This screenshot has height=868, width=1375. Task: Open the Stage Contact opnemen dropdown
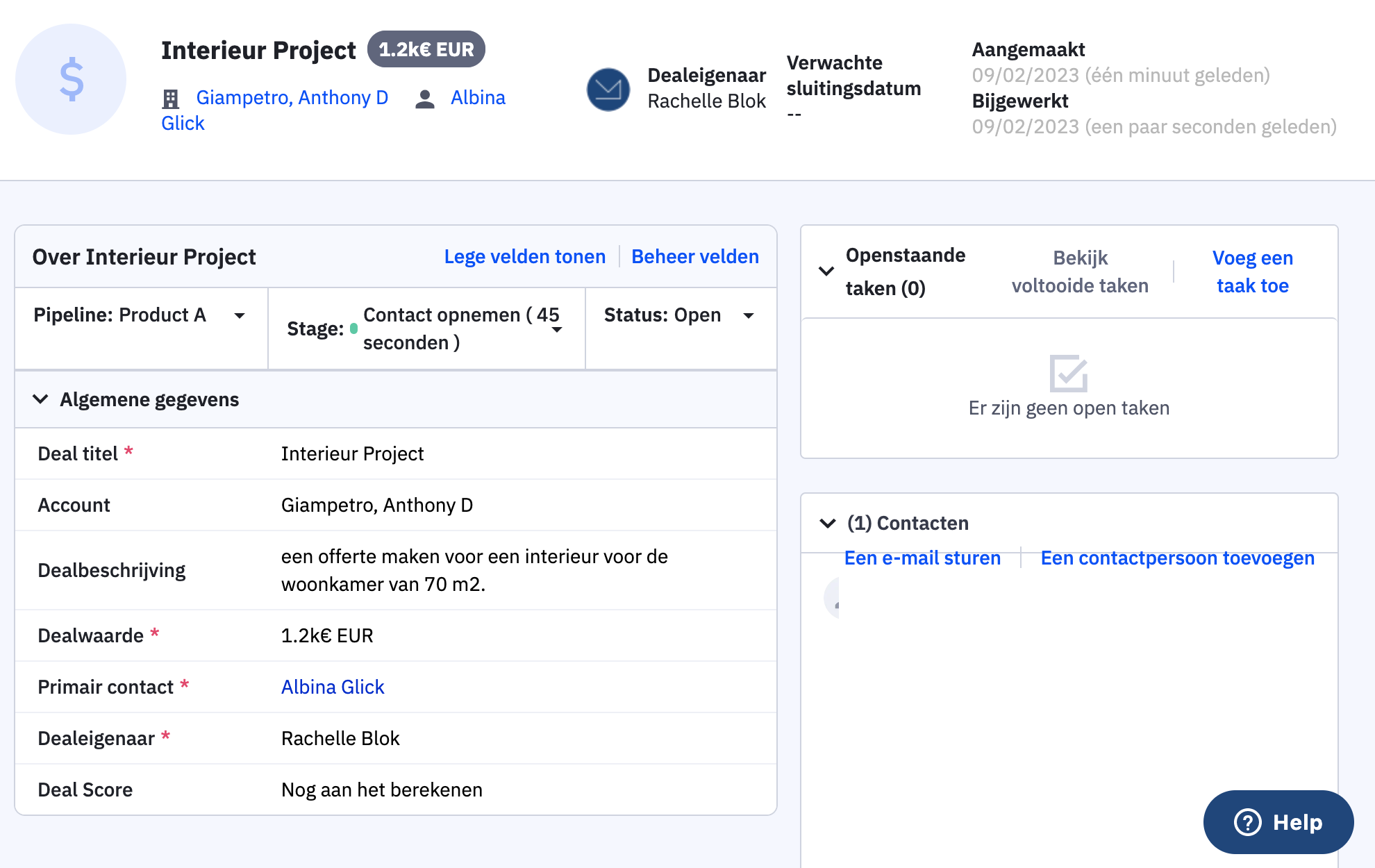click(557, 330)
